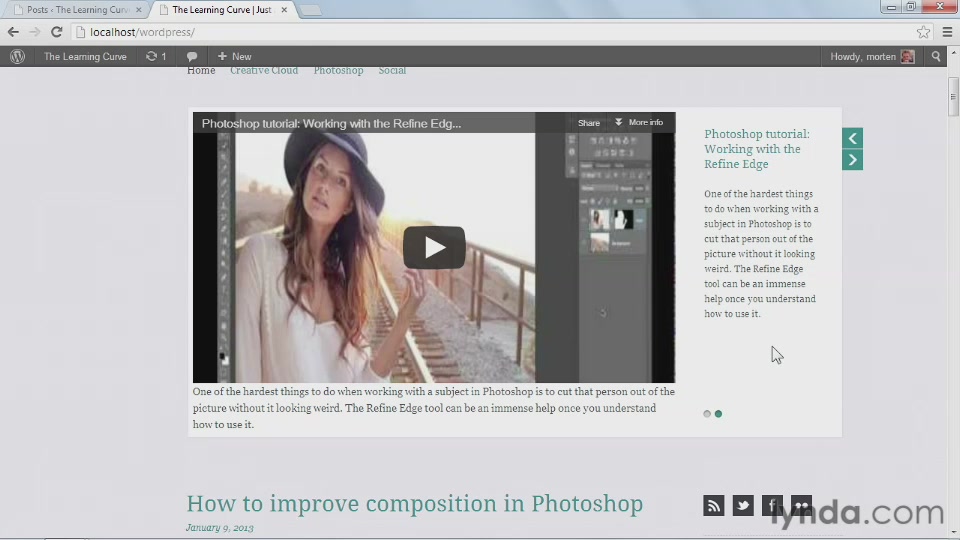Image resolution: width=960 pixels, height=540 pixels.
Task: Open updates icon showing 1
Action: [x=156, y=56]
